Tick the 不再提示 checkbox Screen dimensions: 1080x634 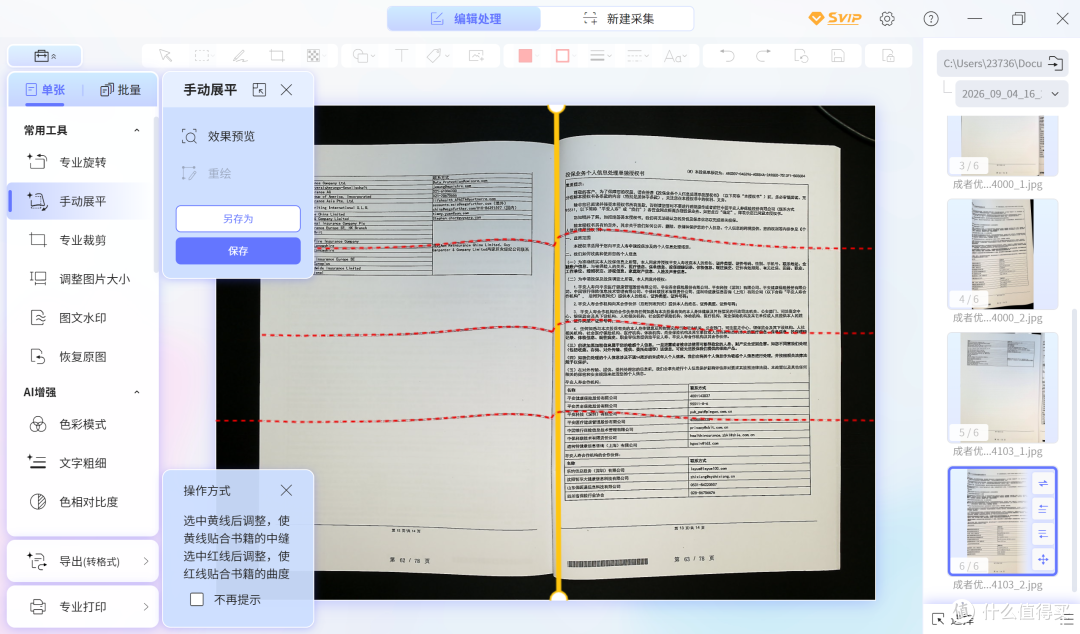click(197, 600)
